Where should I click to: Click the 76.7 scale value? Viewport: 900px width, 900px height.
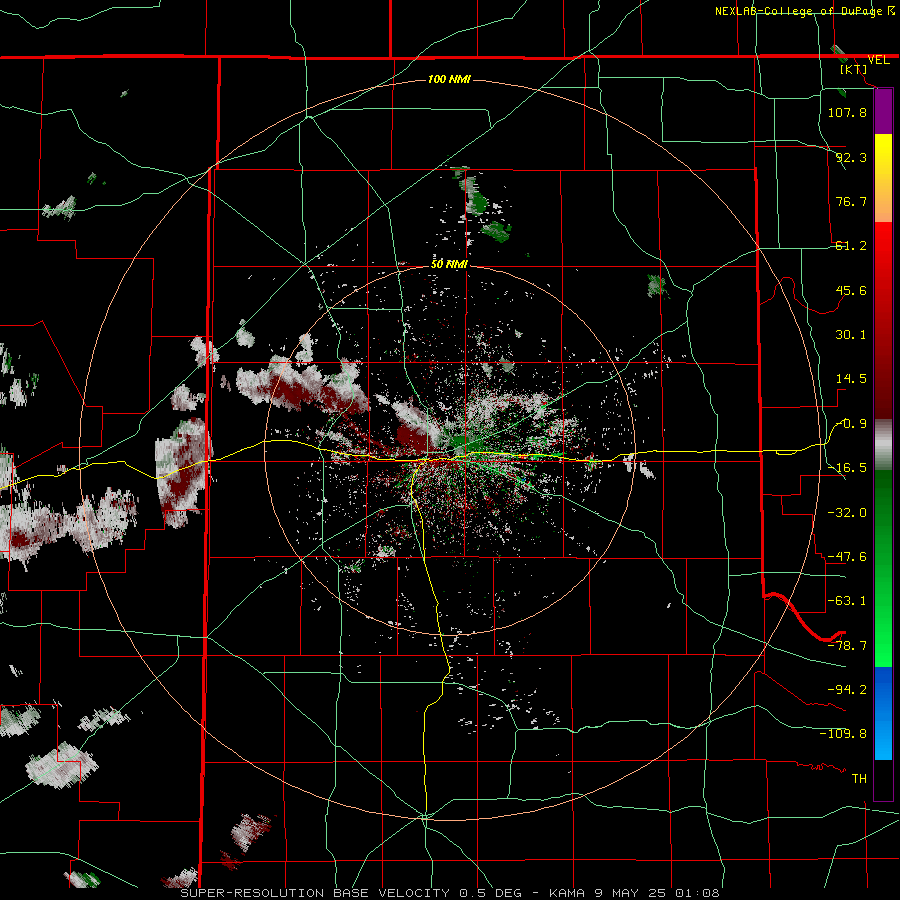coord(851,201)
